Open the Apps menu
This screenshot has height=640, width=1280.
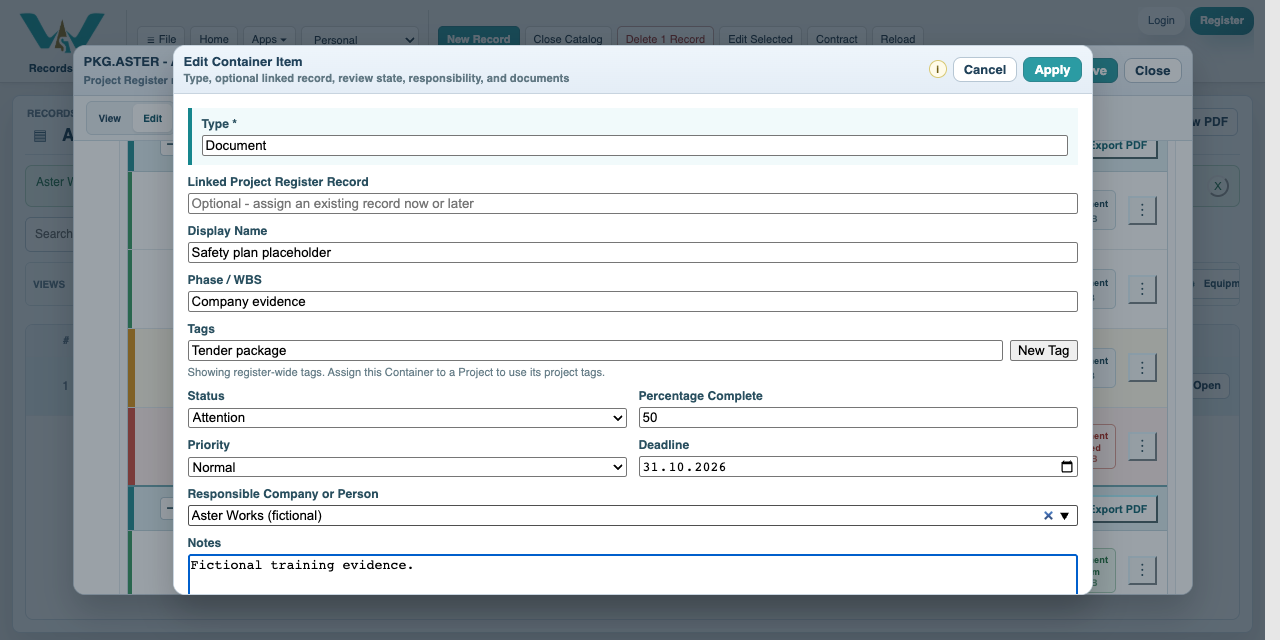click(269, 40)
